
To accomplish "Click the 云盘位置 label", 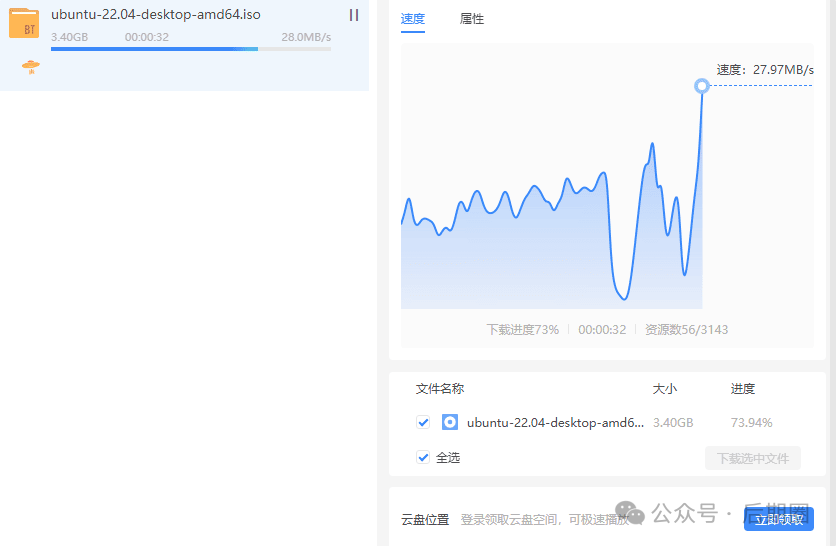I will pyautogui.click(x=425, y=519).
